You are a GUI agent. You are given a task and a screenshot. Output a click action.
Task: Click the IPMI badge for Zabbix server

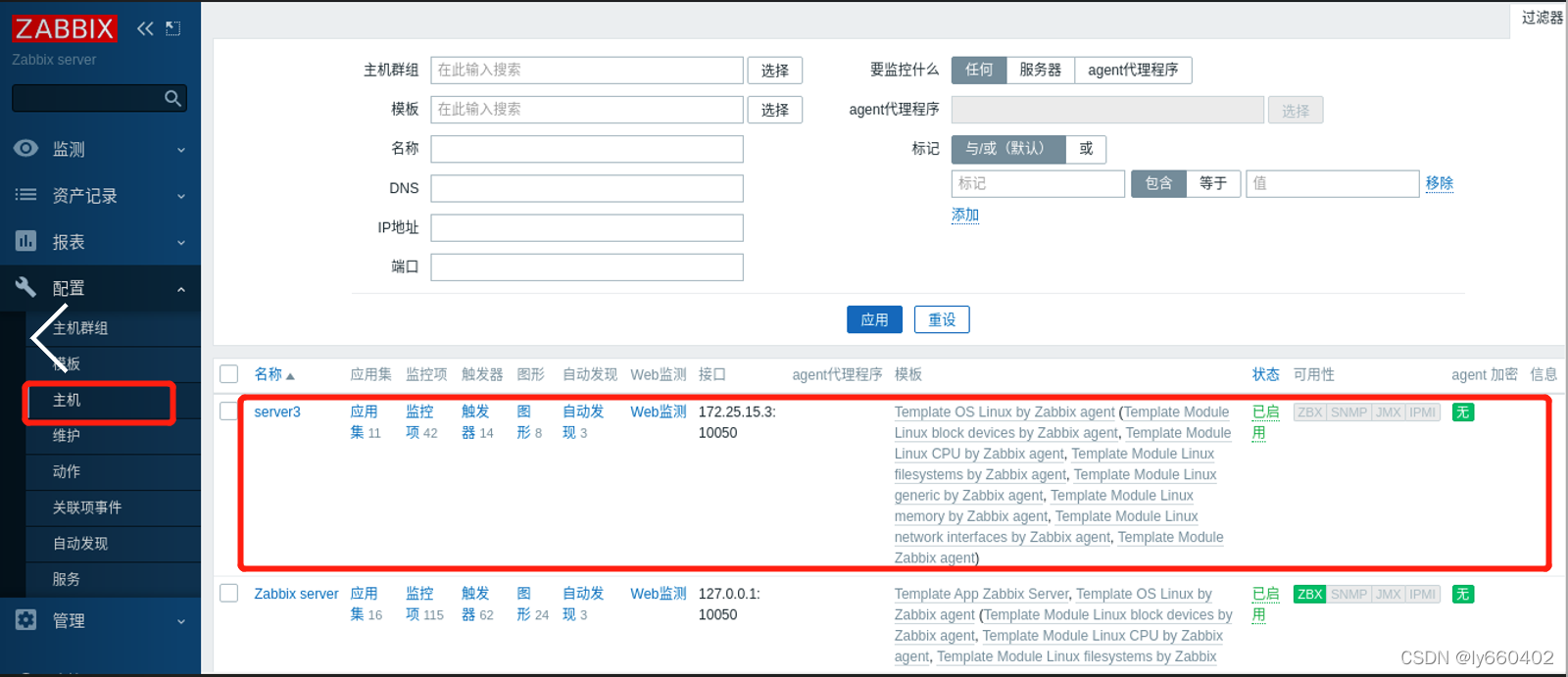[1422, 595]
